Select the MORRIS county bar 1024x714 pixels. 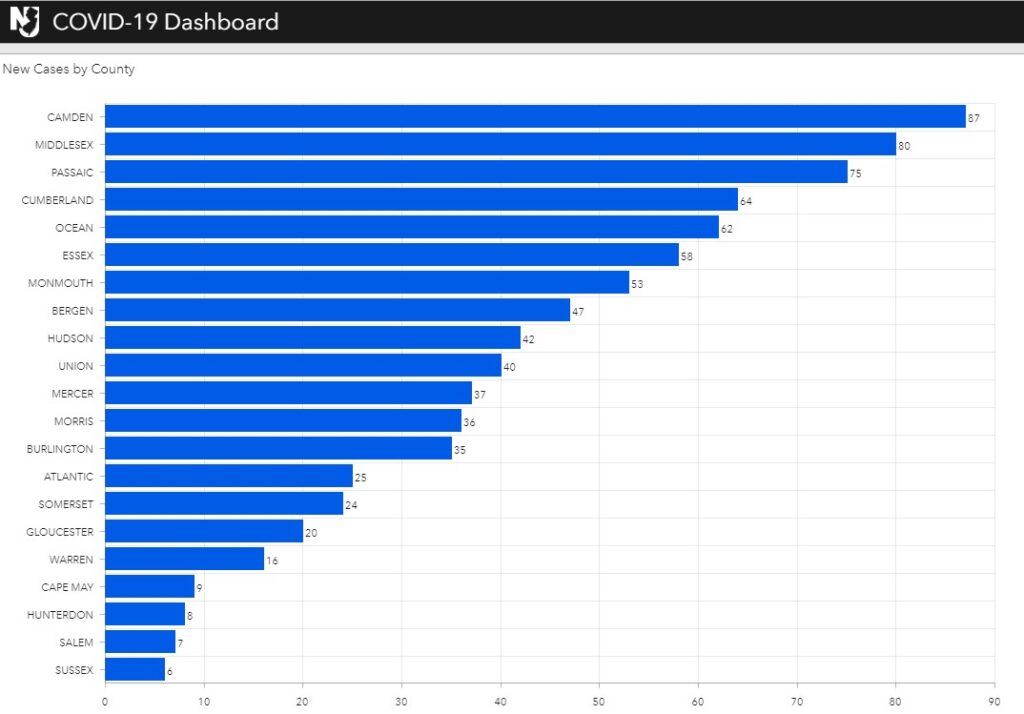pyautogui.click(x=283, y=421)
